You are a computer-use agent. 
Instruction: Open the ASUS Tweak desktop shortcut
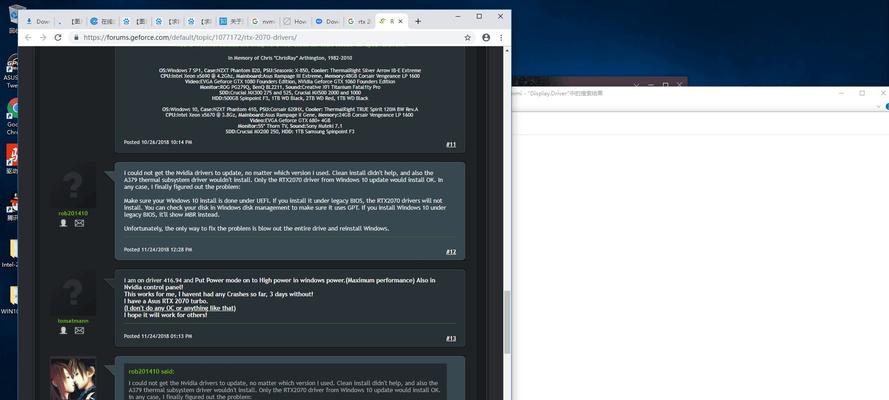pos(11,71)
